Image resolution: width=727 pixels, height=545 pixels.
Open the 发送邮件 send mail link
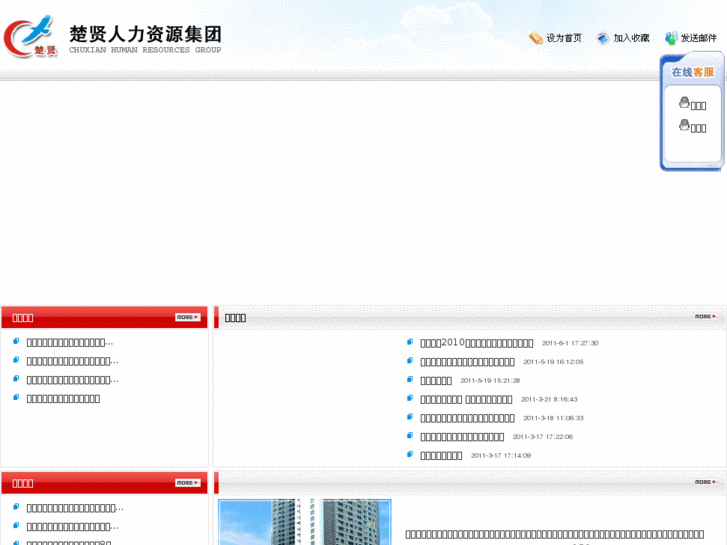[x=698, y=38]
